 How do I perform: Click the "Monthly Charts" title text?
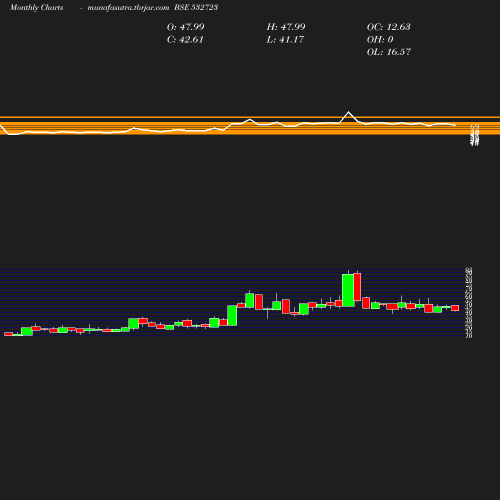(x=36, y=7)
